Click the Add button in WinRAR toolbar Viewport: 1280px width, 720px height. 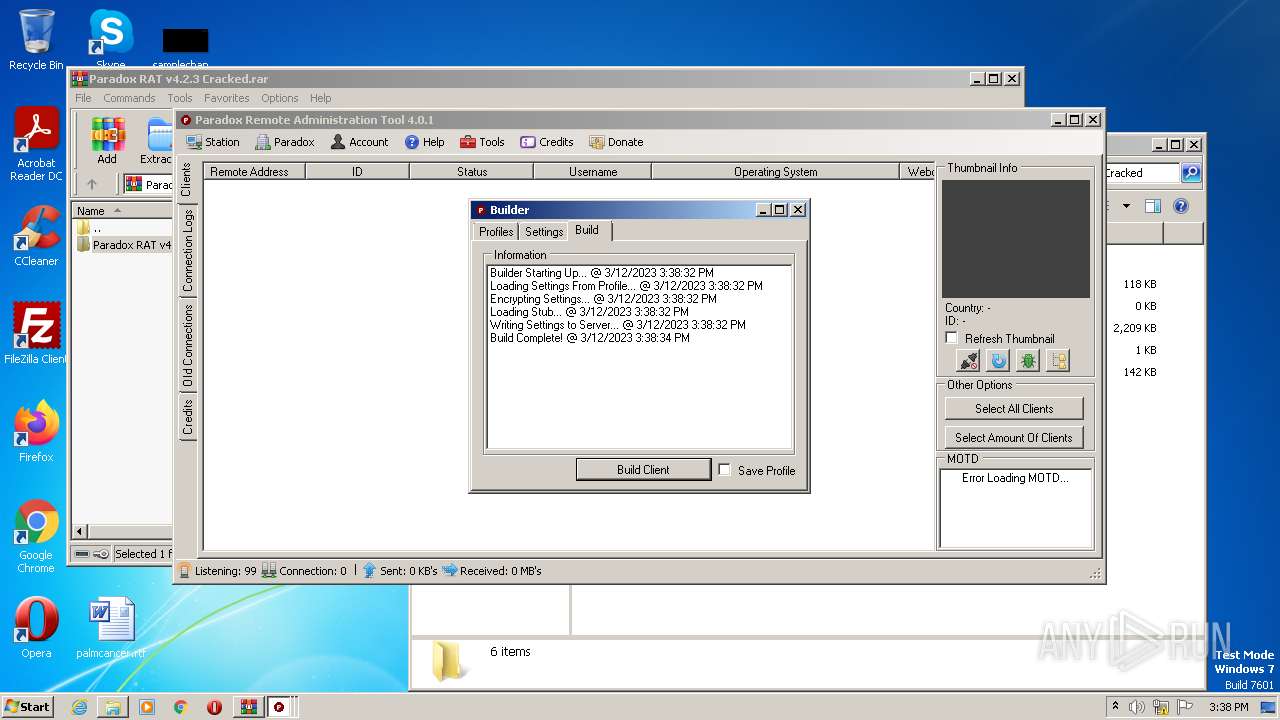[x=107, y=141]
